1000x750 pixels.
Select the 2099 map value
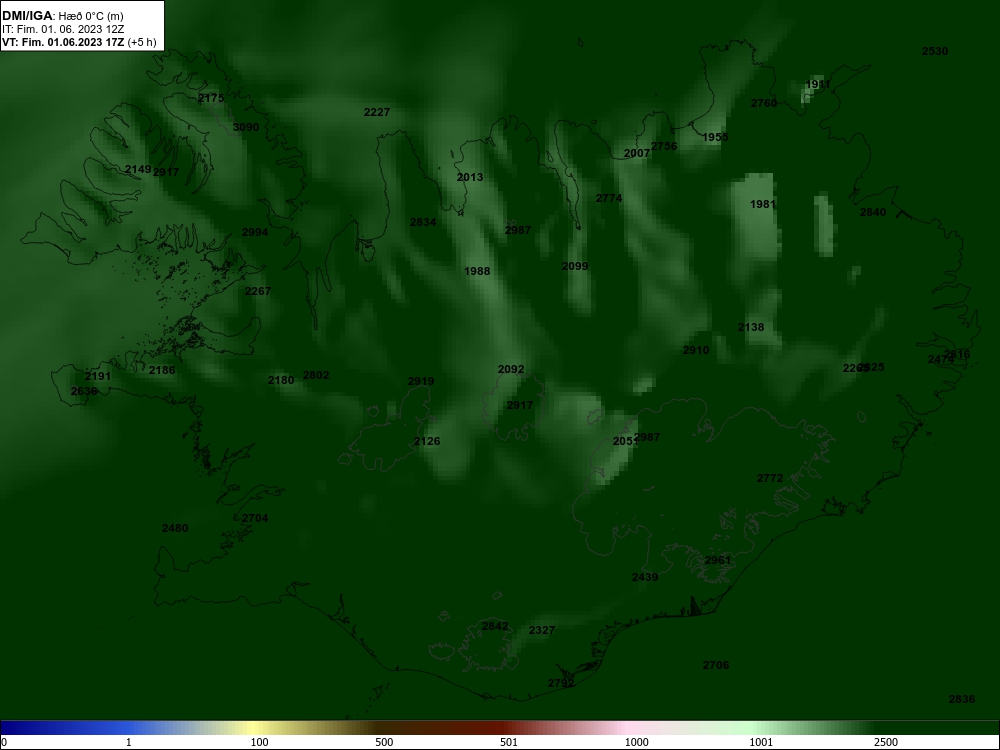click(x=575, y=266)
